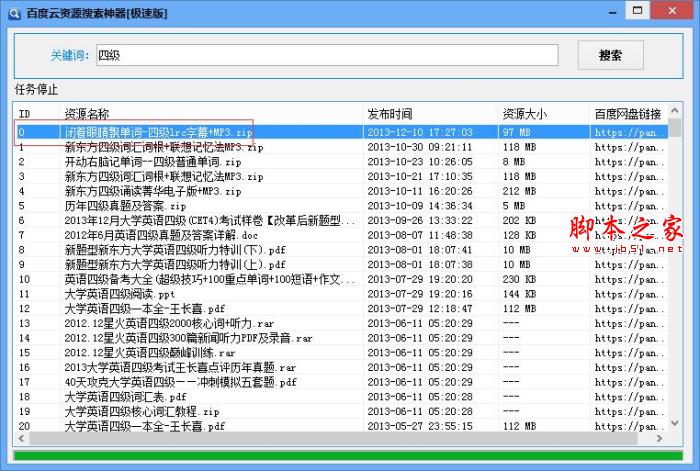
Task: Focus the 关键词 keyword input field
Action: coord(327,55)
